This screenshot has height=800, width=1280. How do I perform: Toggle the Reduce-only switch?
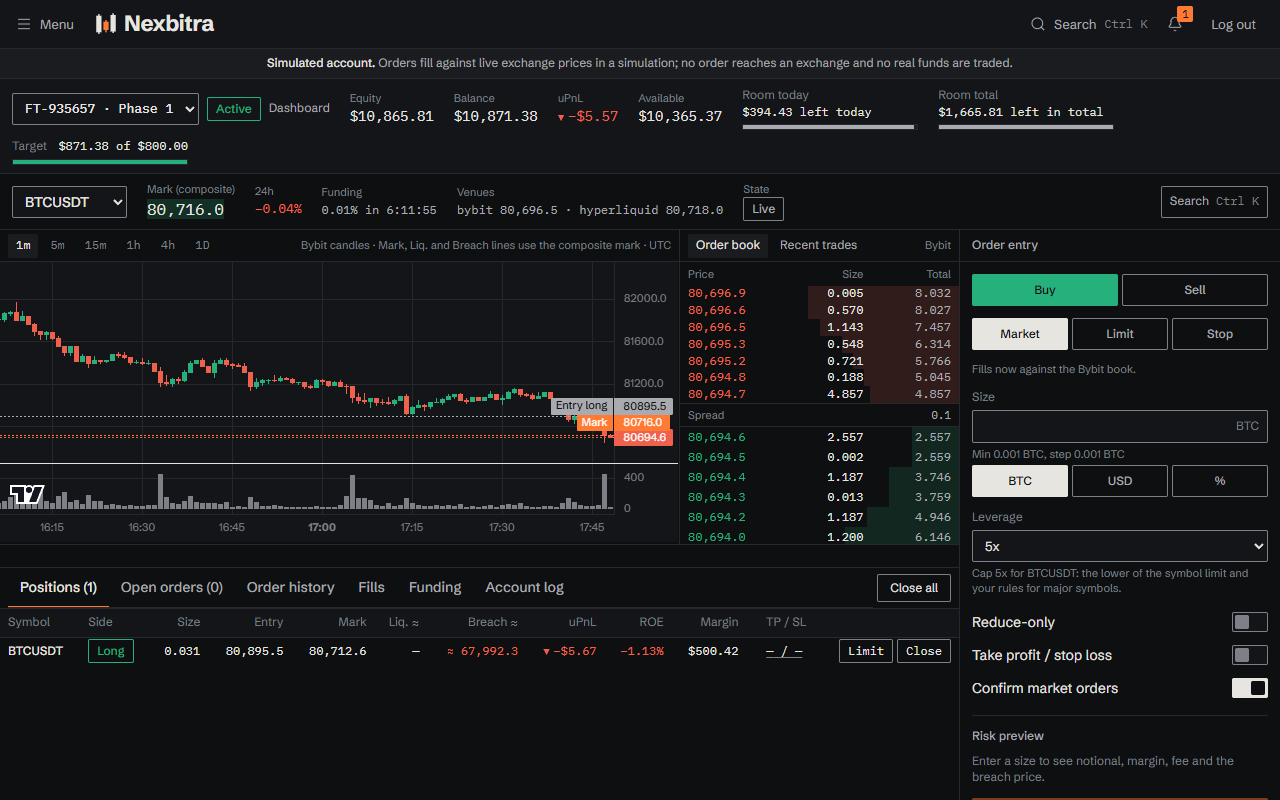[1250, 622]
